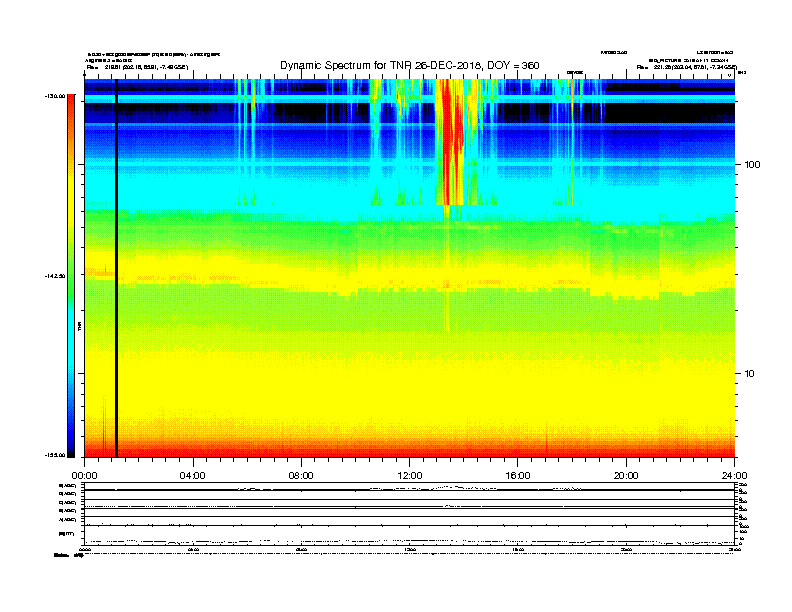Click the "12:00" time axis label
792x612 pixels.
[x=410, y=476]
